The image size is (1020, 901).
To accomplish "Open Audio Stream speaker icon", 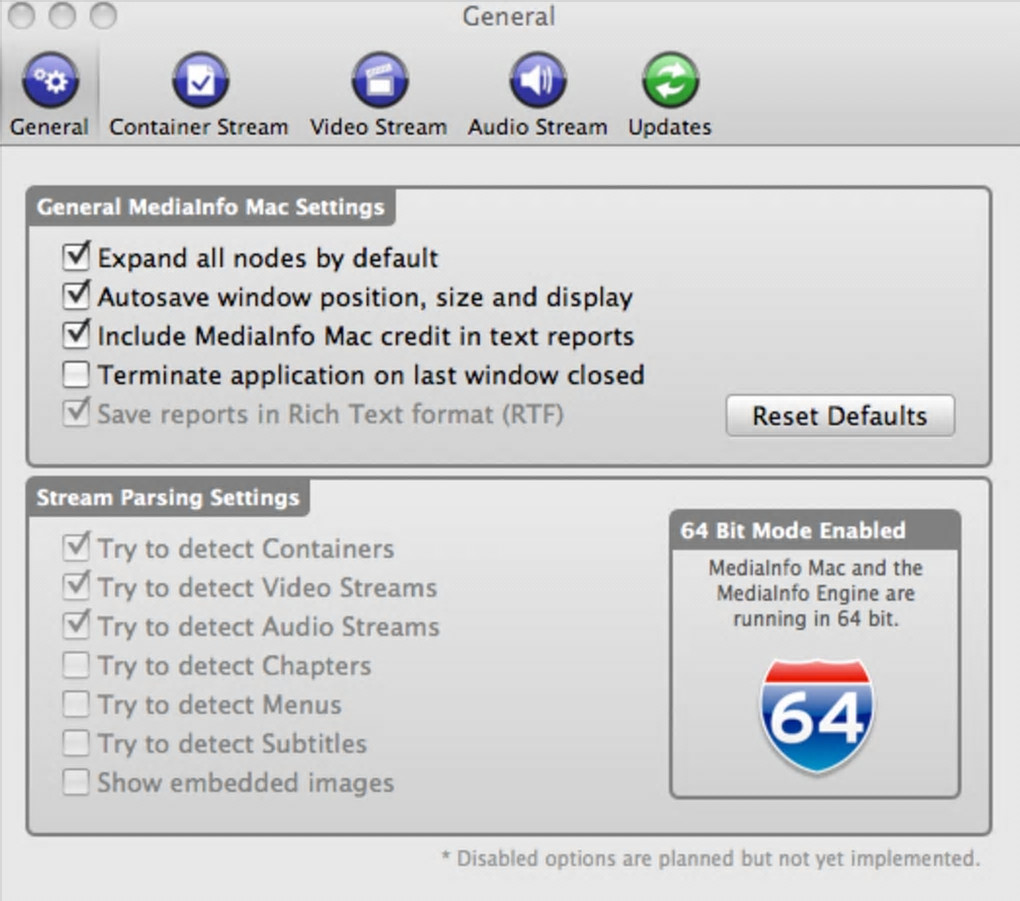I will tap(538, 81).
